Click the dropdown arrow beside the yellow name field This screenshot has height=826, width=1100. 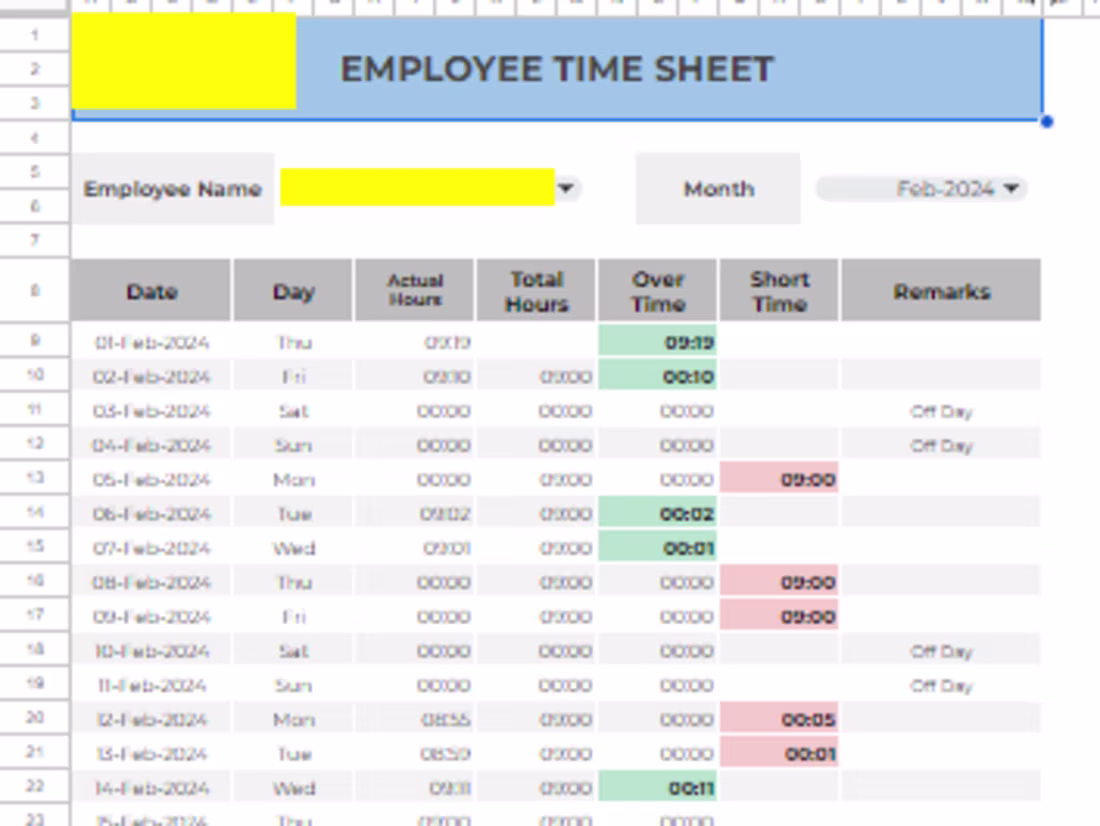click(567, 189)
